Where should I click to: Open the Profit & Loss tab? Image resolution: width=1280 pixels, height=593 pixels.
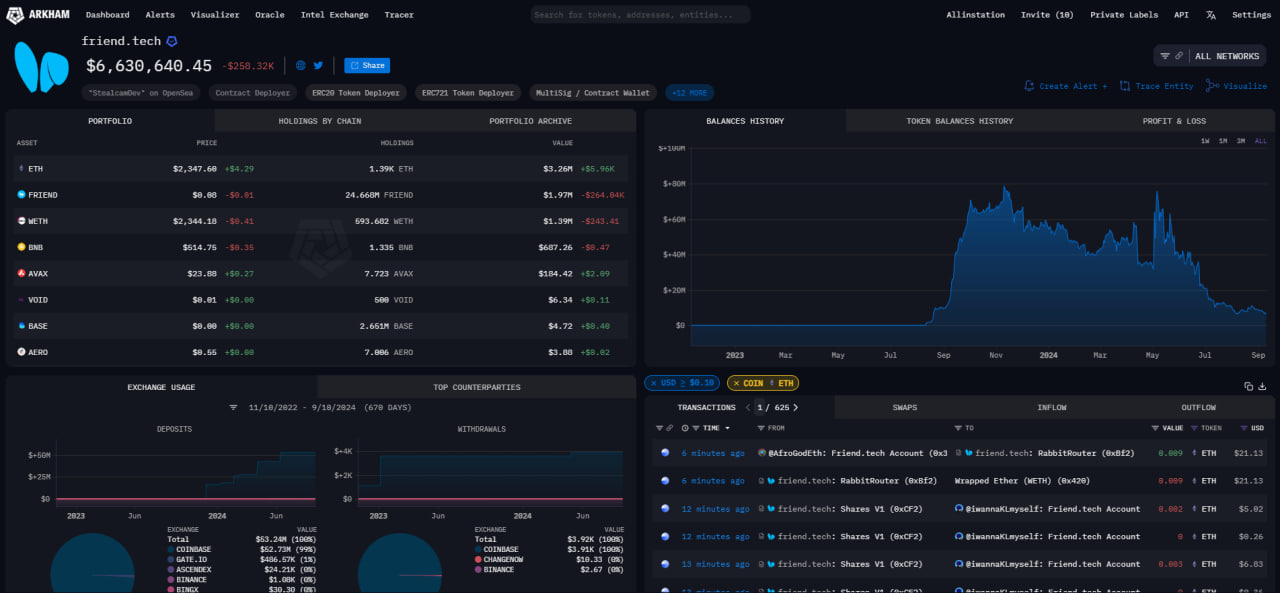(x=1174, y=121)
